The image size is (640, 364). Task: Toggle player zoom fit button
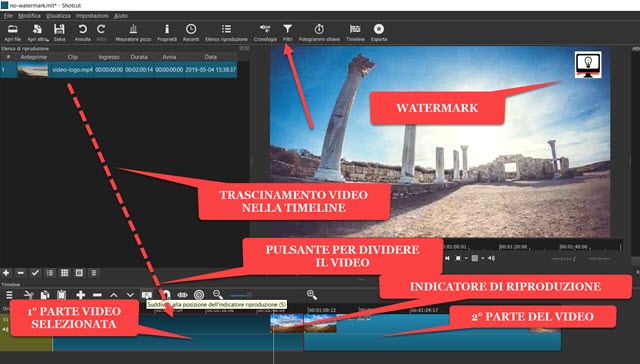click(x=458, y=258)
